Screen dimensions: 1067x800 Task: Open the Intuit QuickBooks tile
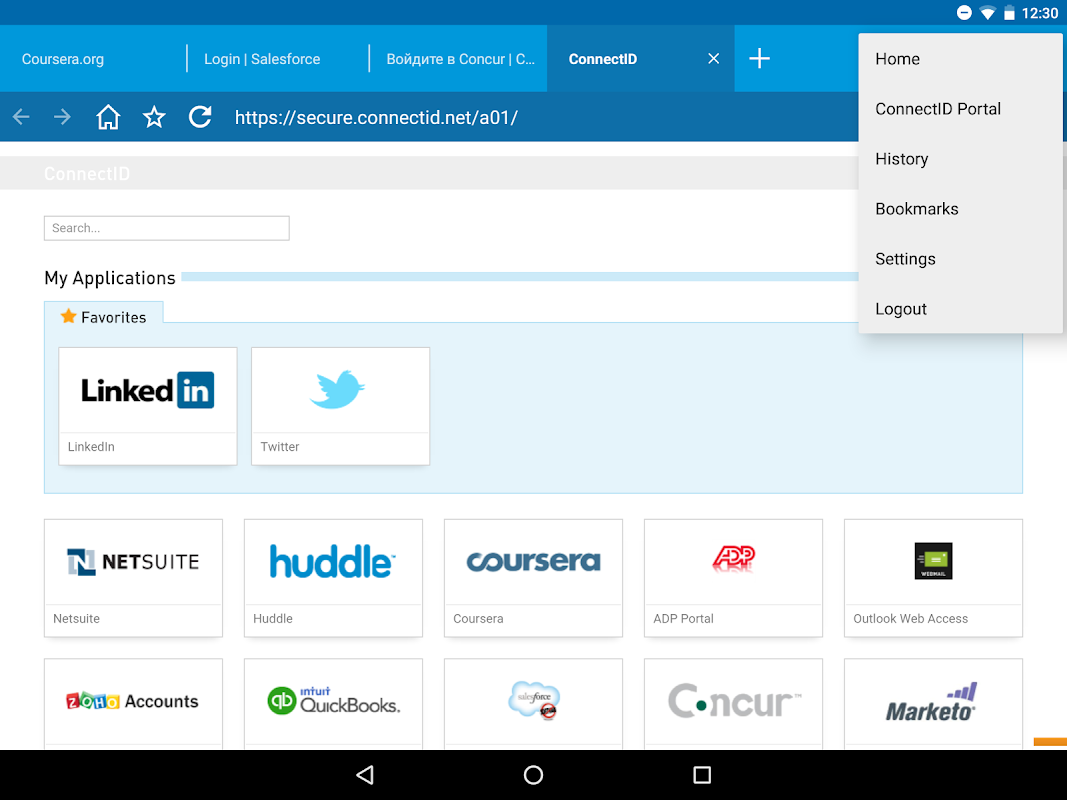333,704
